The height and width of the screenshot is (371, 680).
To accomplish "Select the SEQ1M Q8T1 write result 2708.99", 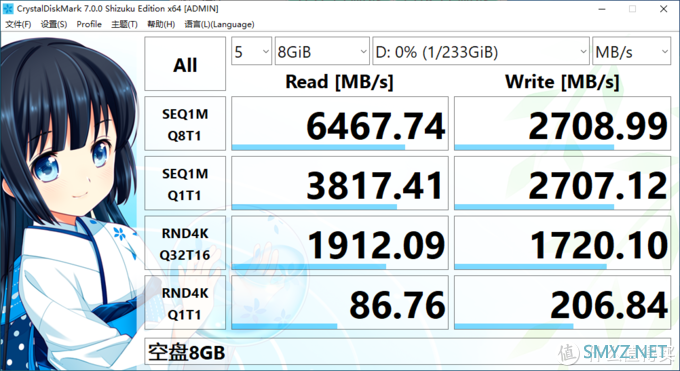I will pos(562,124).
